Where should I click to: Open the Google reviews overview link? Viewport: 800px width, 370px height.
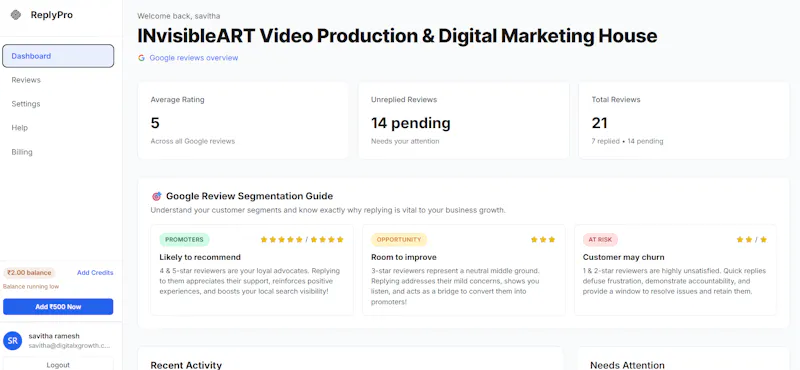(x=194, y=58)
